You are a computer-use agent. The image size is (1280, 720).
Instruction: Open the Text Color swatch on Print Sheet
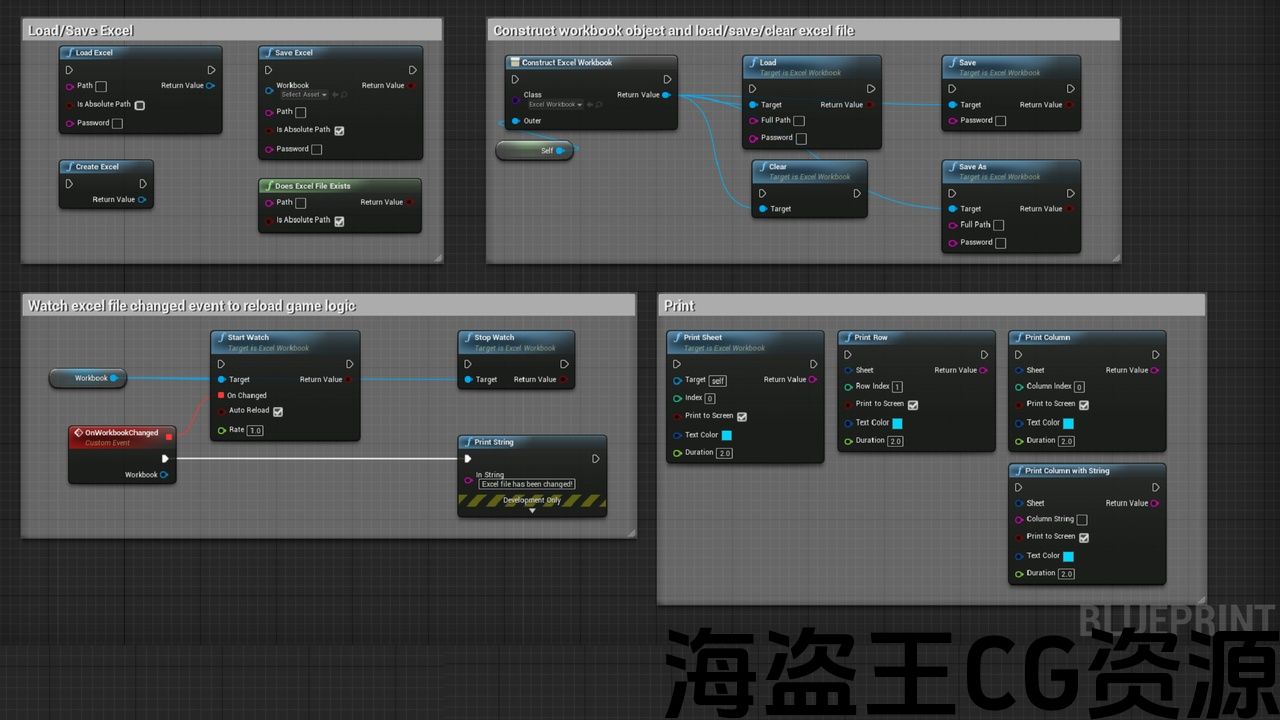coord(727,436)
